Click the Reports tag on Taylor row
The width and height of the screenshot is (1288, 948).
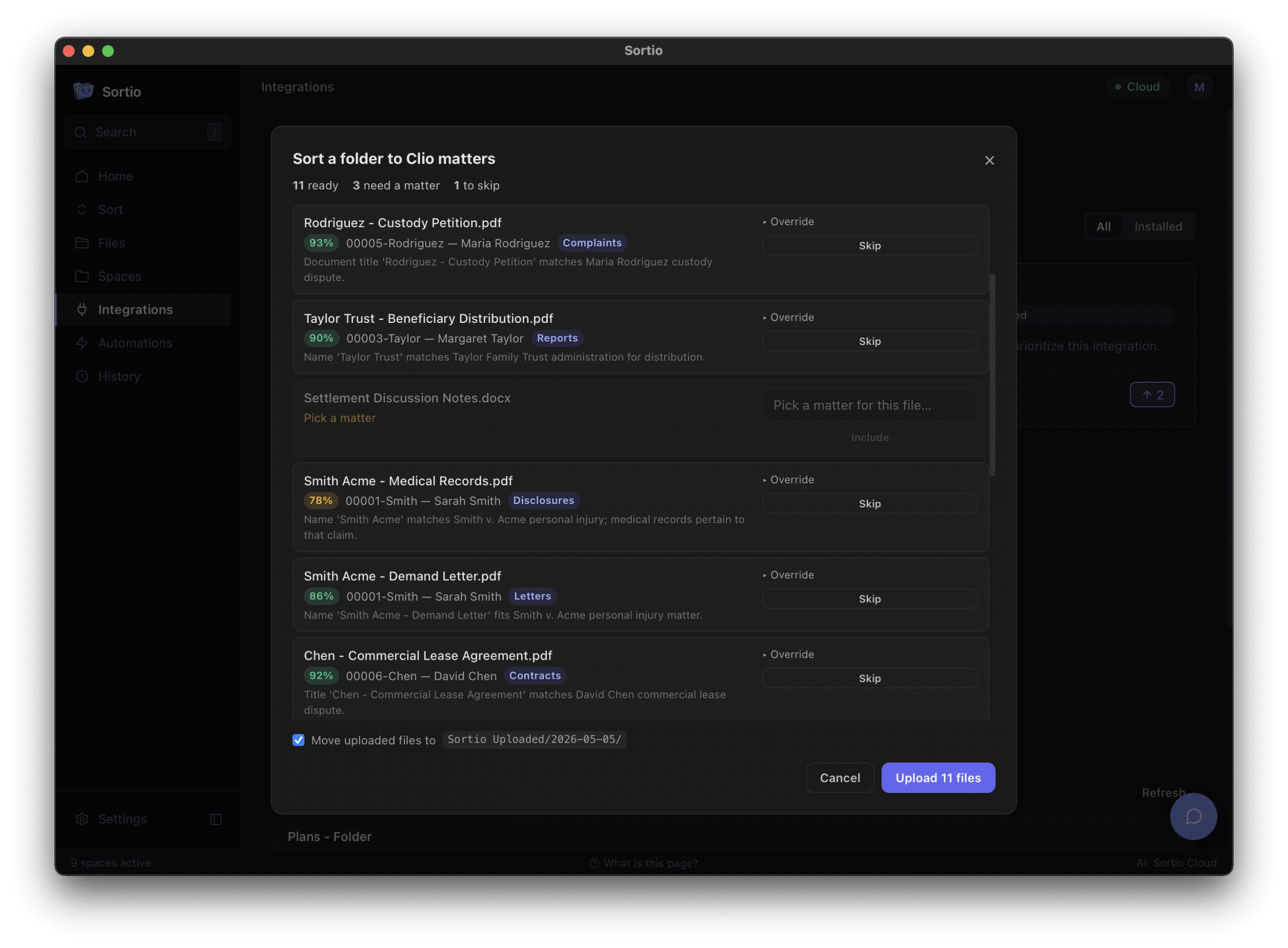[557, 338]
